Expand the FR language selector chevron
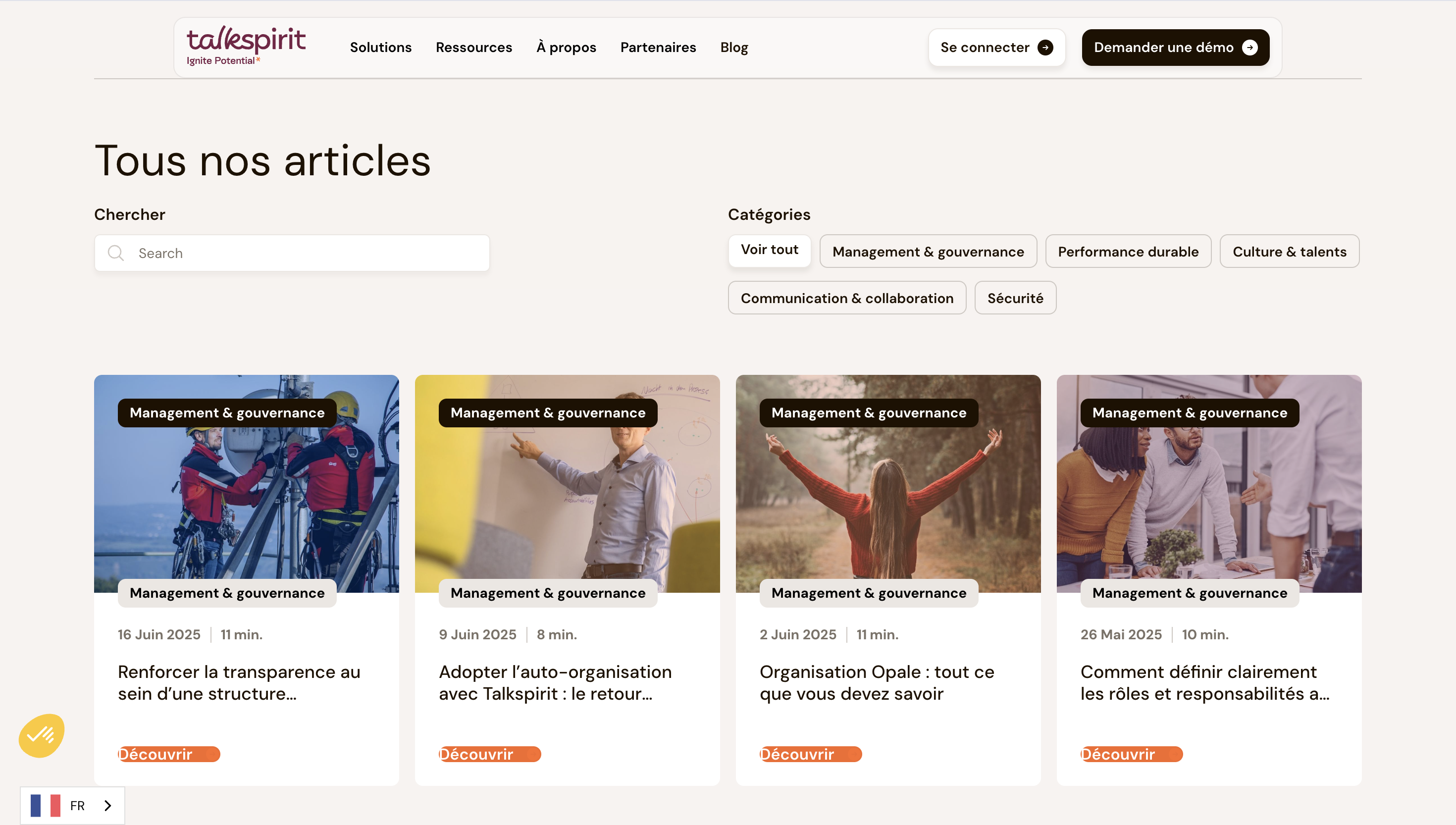1456x825 pixels. point(107,805)
